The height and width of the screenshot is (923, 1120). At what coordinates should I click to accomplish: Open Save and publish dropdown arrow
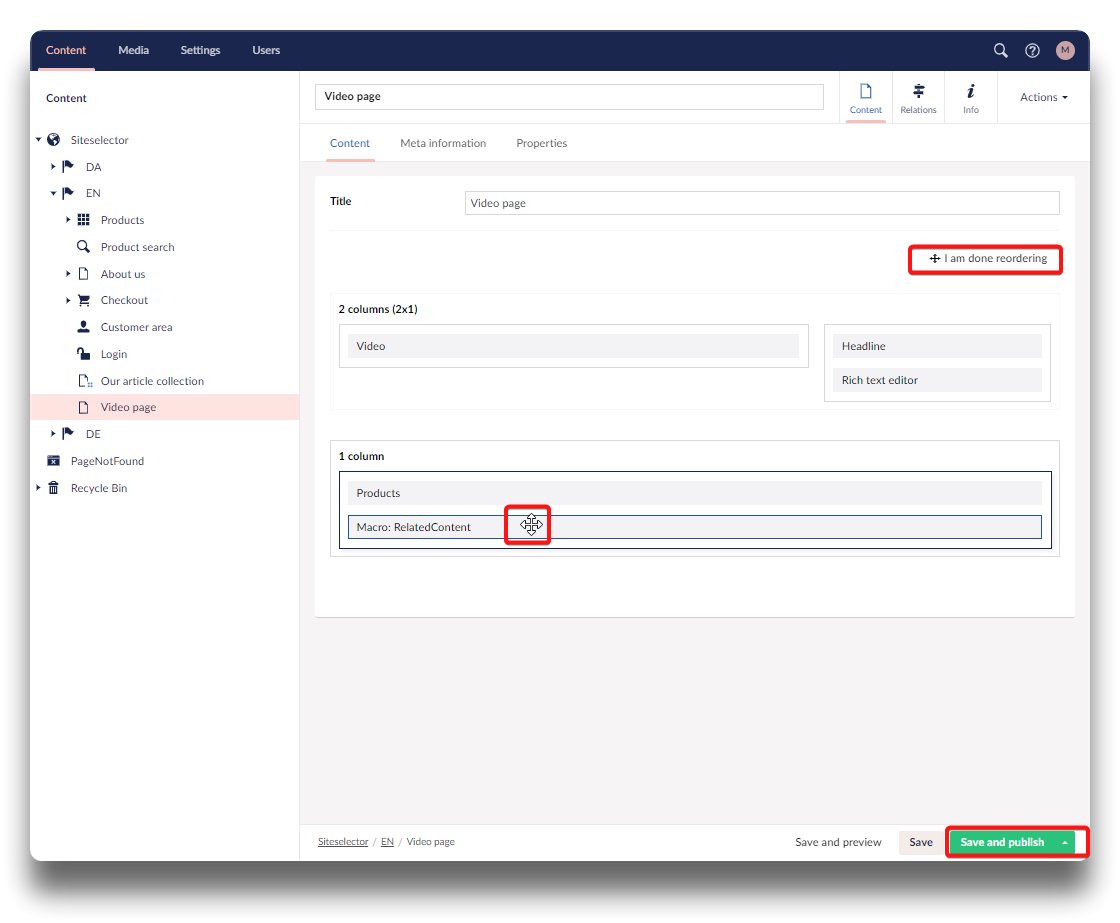click(x=1065, y=842)
